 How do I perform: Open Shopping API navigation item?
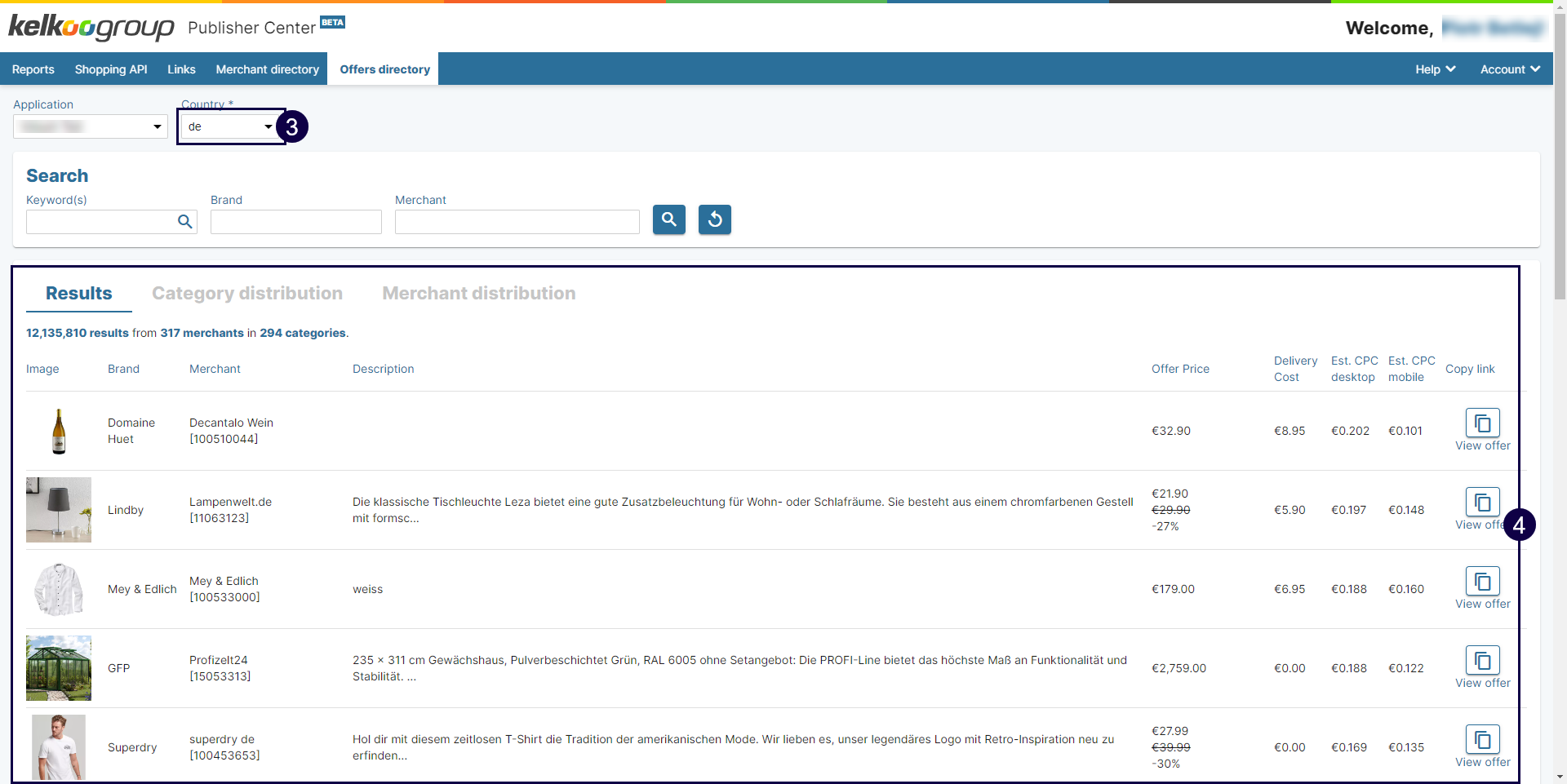pos(111,69)
